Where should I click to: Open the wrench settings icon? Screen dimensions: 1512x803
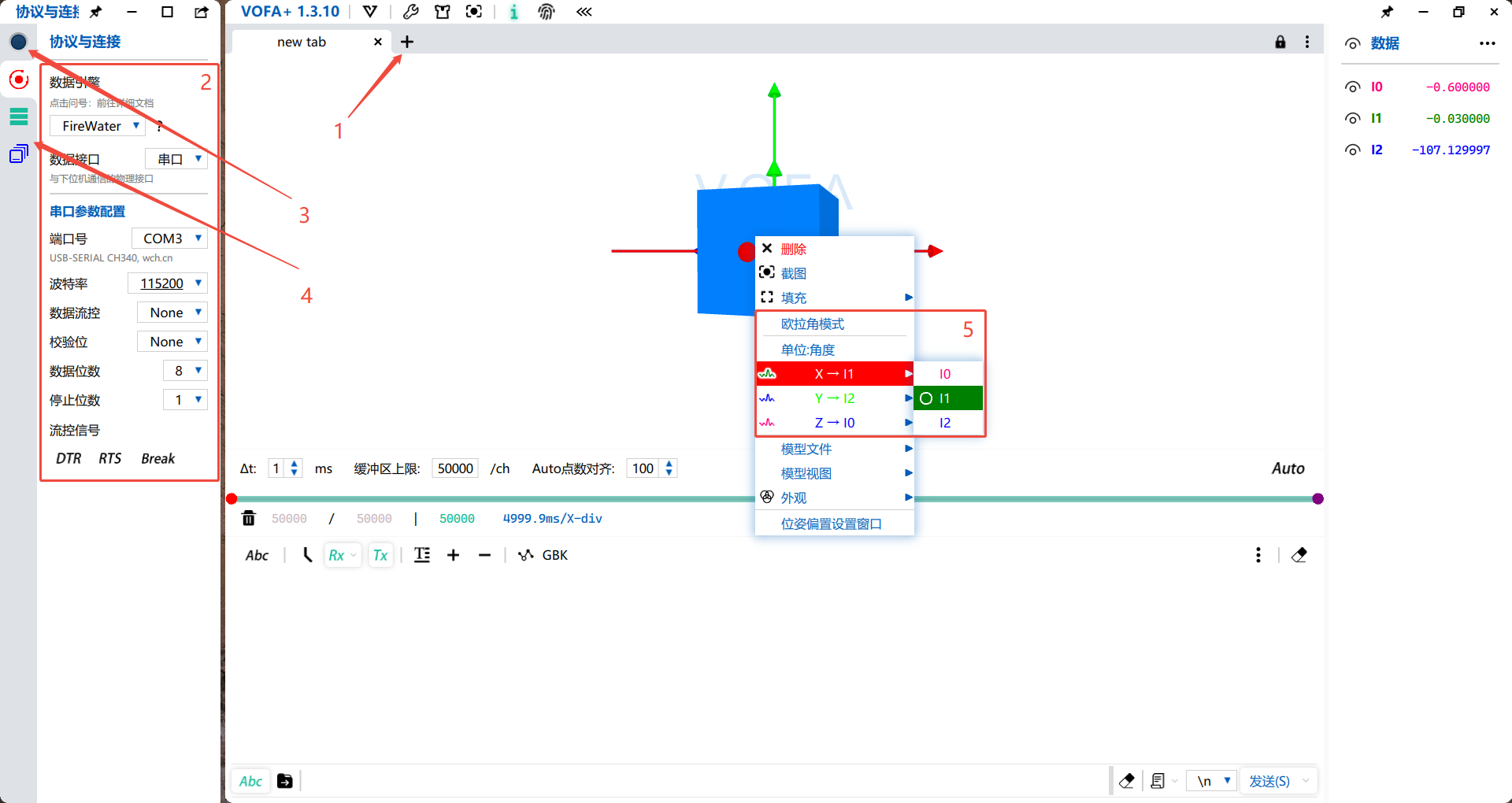tap(410, 12)
